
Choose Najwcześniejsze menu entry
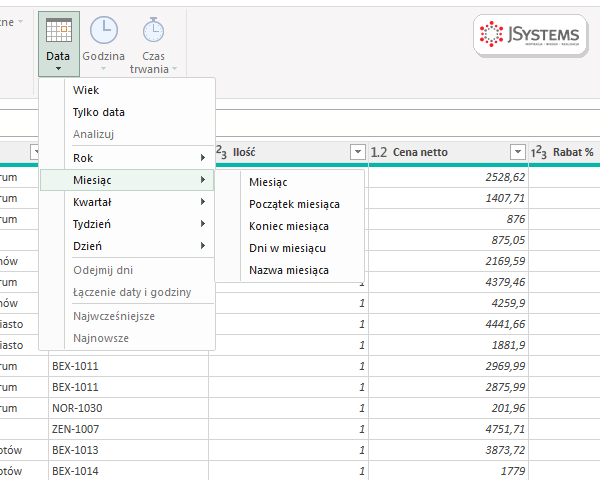(x=127, y=316)
